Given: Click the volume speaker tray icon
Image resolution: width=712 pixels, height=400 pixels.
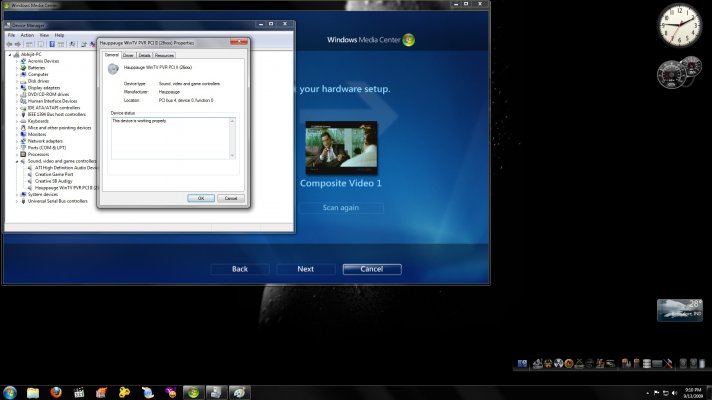Looking at the screenshot, I should [x=674, y=393].
